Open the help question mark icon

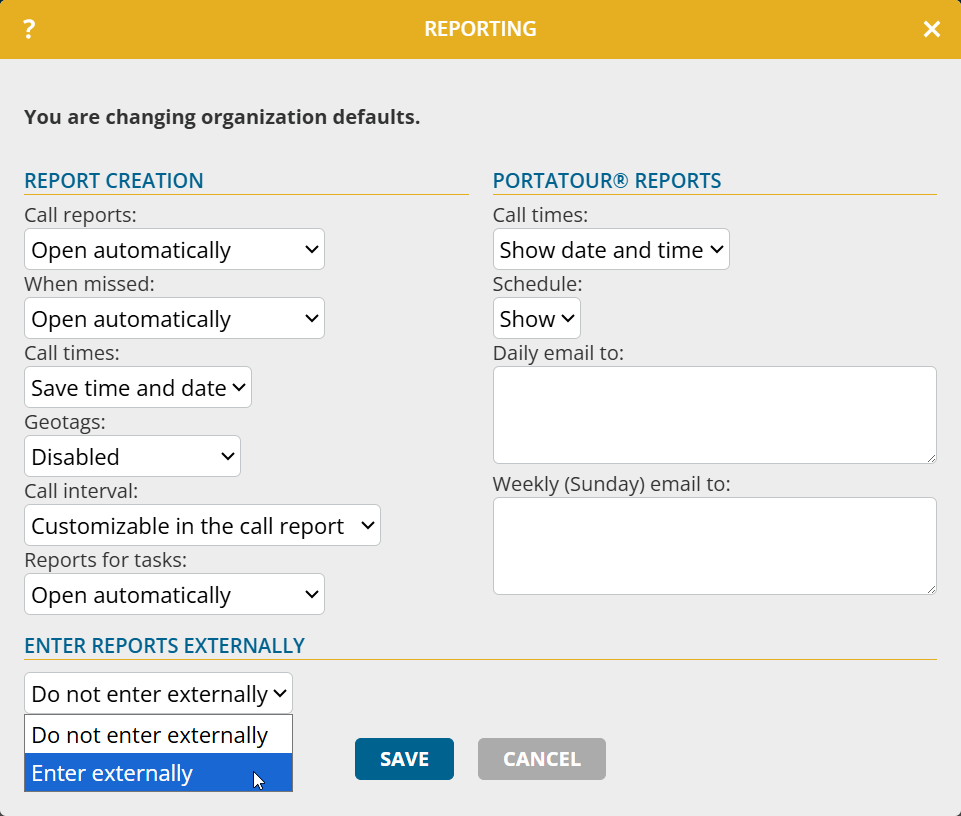click(x=29, y=29)
